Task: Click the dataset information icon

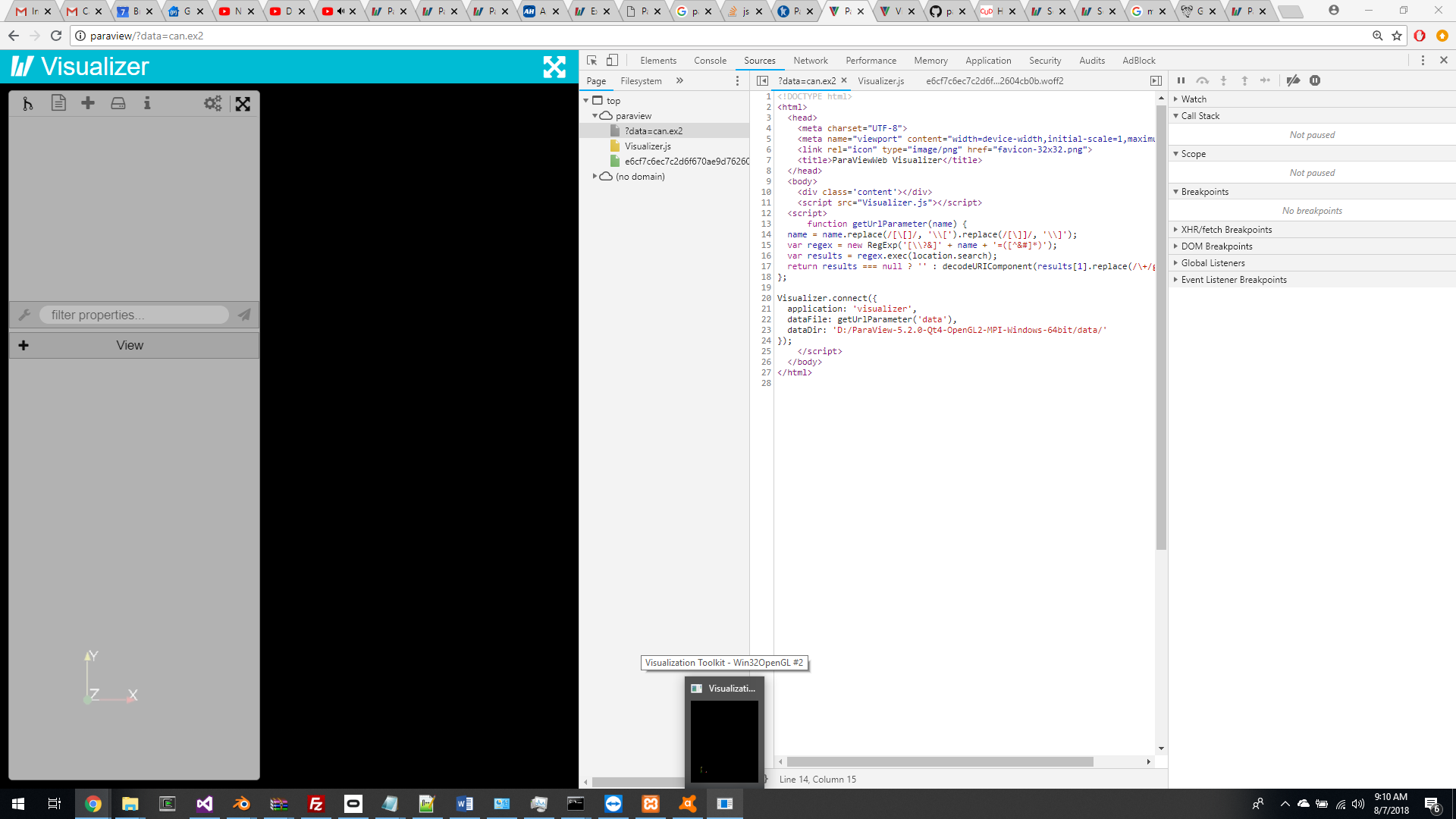Action: 147,103
